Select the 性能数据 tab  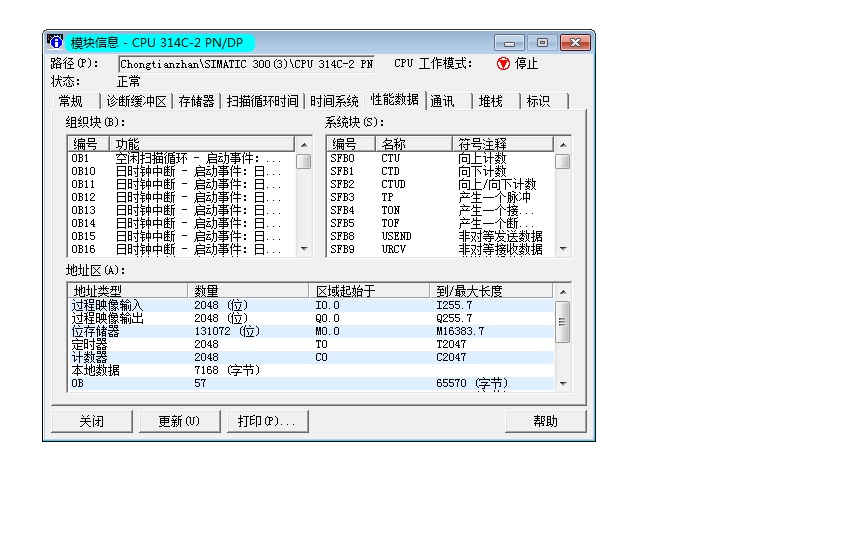pyautogui.click(x=395, y=100)
